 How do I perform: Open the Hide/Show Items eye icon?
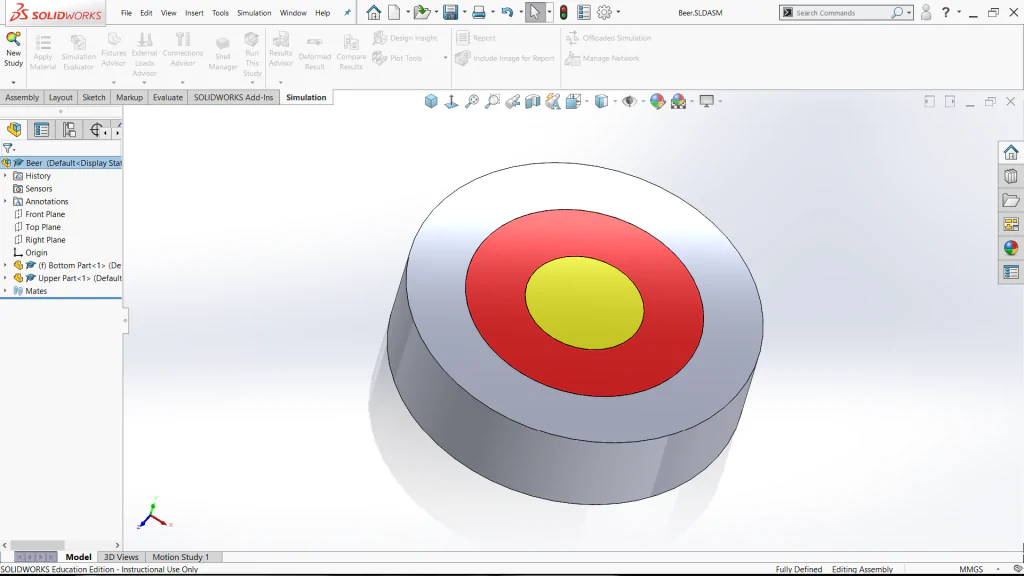tap(629, 101)
